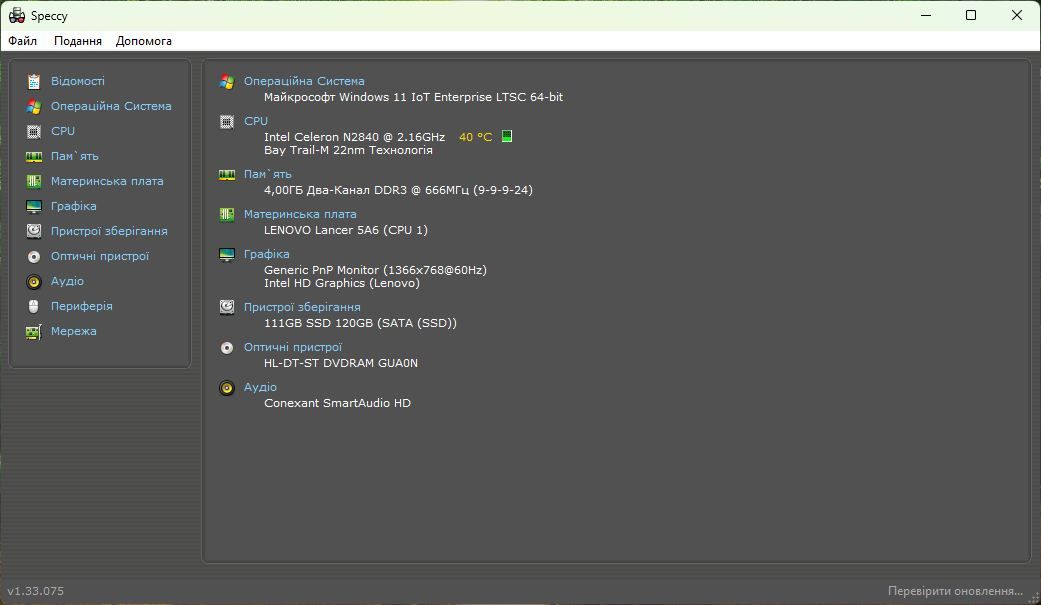Click the network card icon beside sidebar Мережа

coord(34,331)
